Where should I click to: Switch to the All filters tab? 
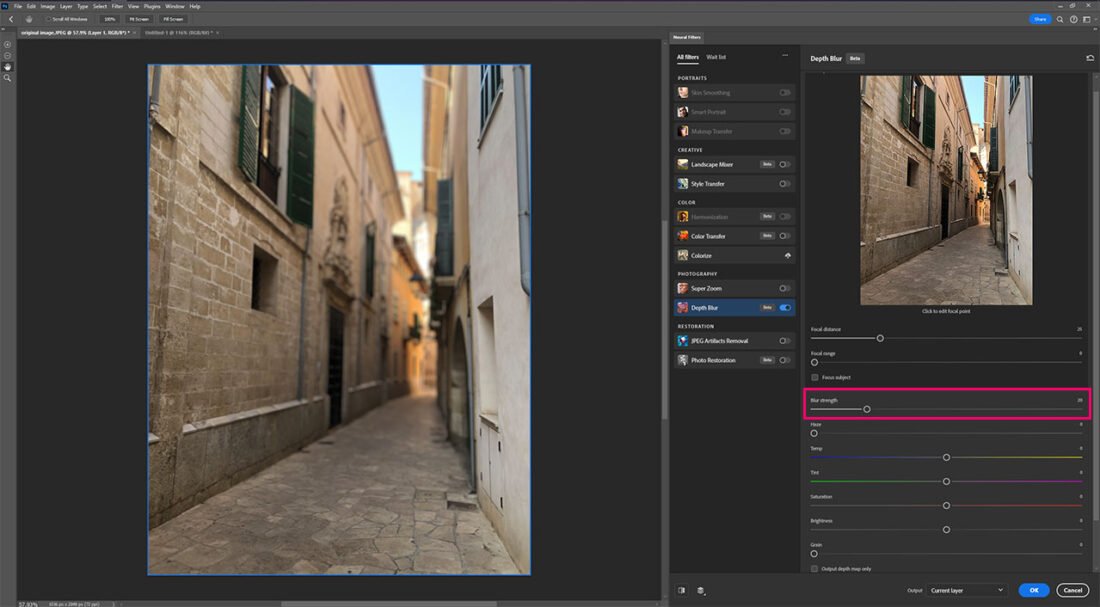pos(688,57)
